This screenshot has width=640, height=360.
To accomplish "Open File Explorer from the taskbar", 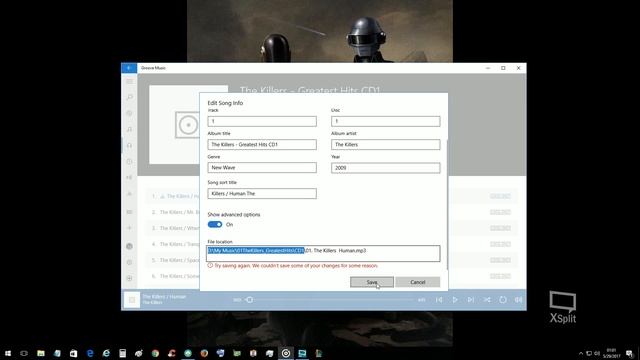I will pyautogui.click(x=41, y=353).
